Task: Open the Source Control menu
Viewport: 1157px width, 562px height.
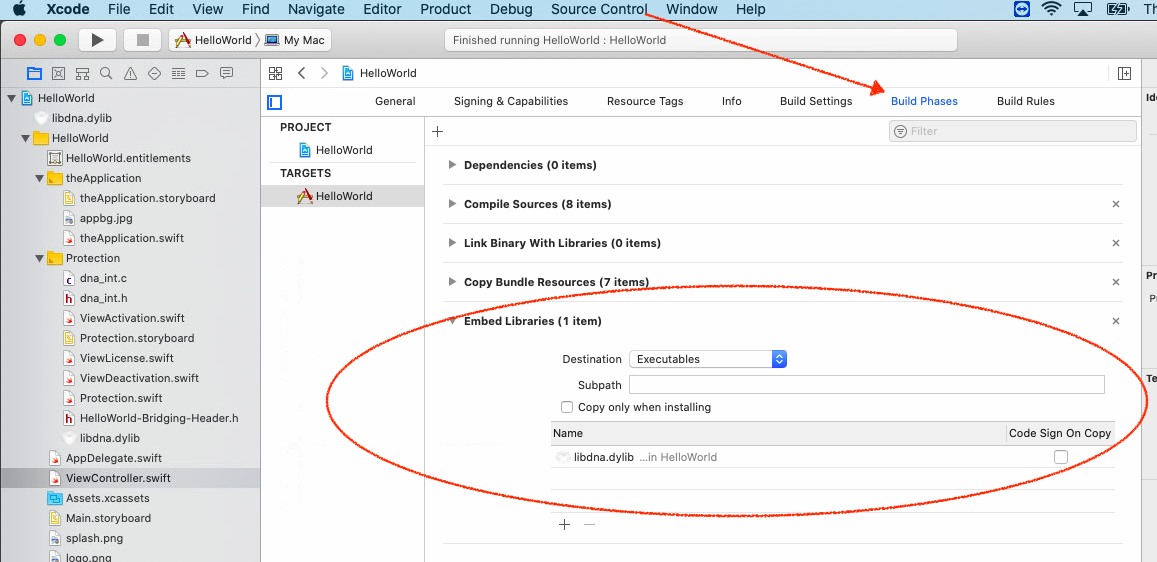Action: [599, 10]
